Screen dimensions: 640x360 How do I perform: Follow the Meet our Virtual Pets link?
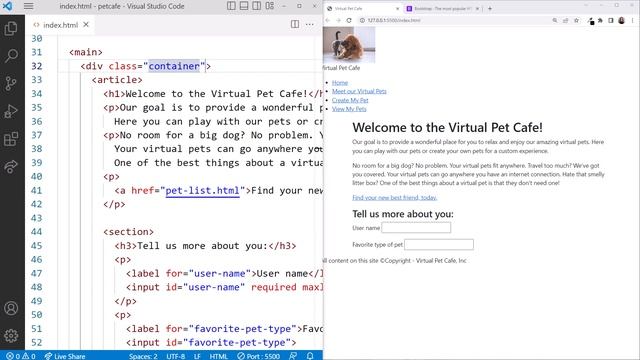click(359, 91)
